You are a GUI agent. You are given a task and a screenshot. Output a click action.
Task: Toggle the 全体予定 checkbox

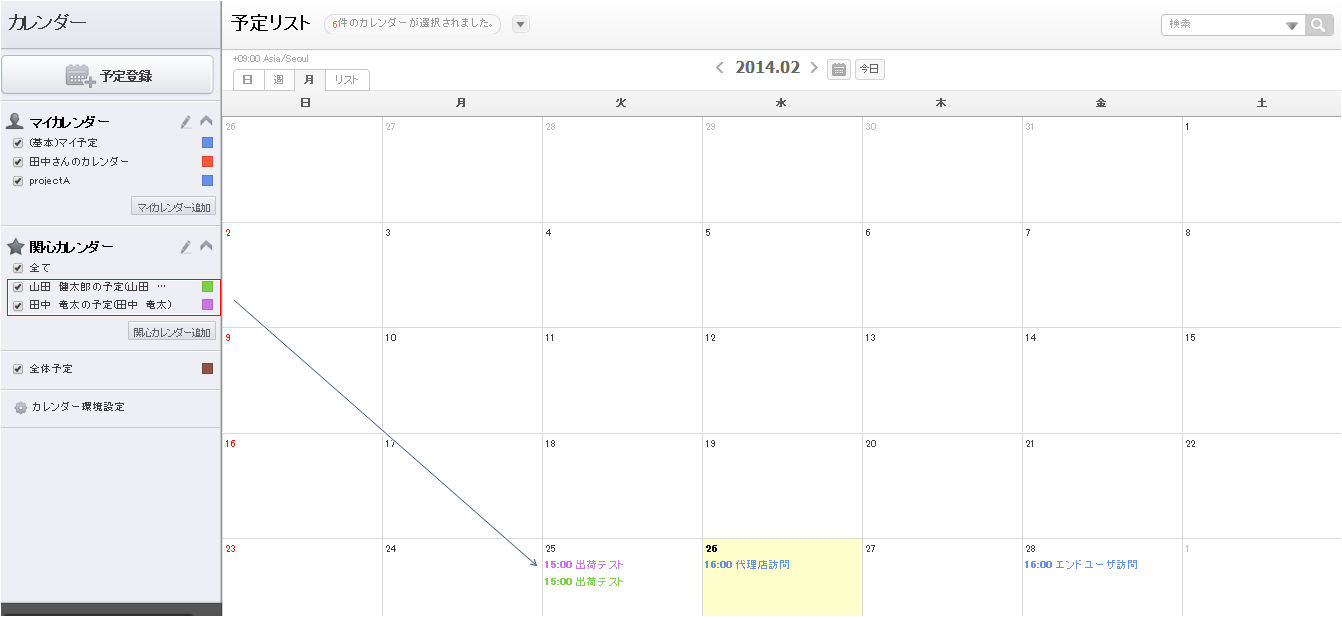(x=18, y=369)
